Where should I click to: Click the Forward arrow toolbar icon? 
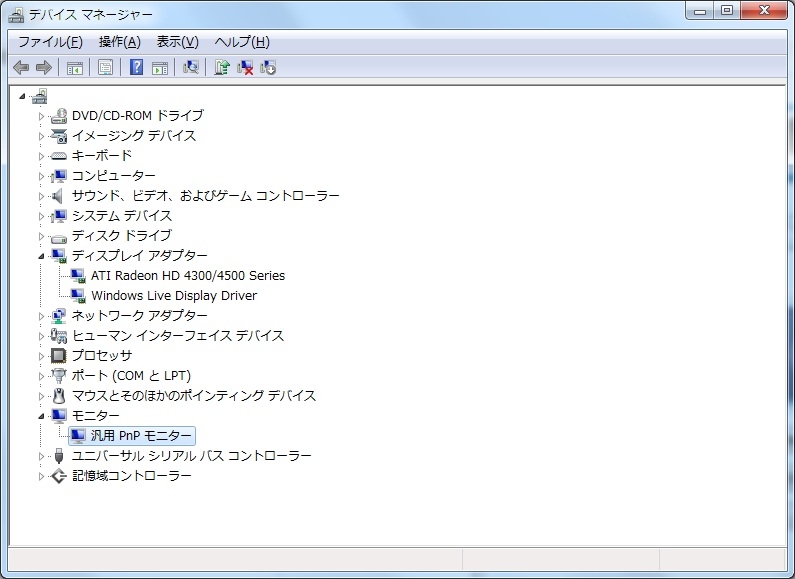(x=44, y=67)
